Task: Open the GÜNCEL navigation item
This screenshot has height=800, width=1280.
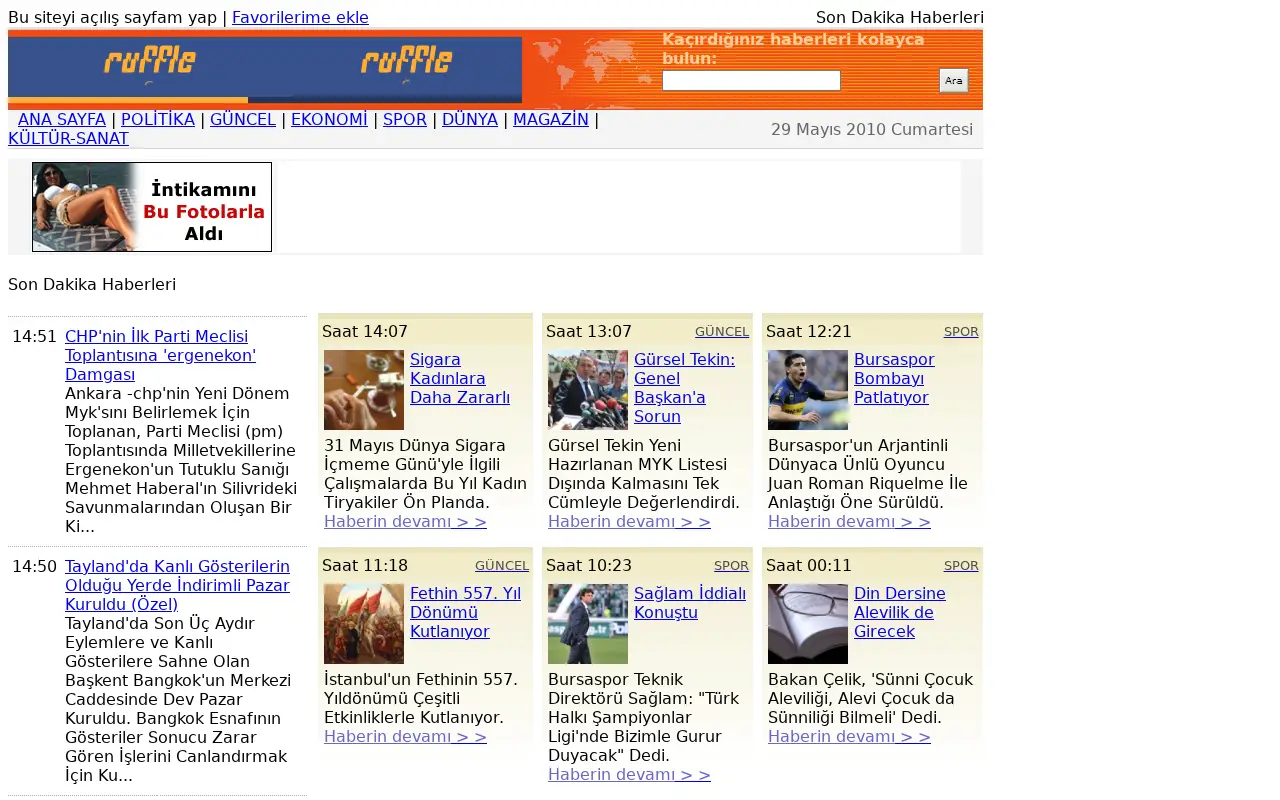Action: point(243,119)
